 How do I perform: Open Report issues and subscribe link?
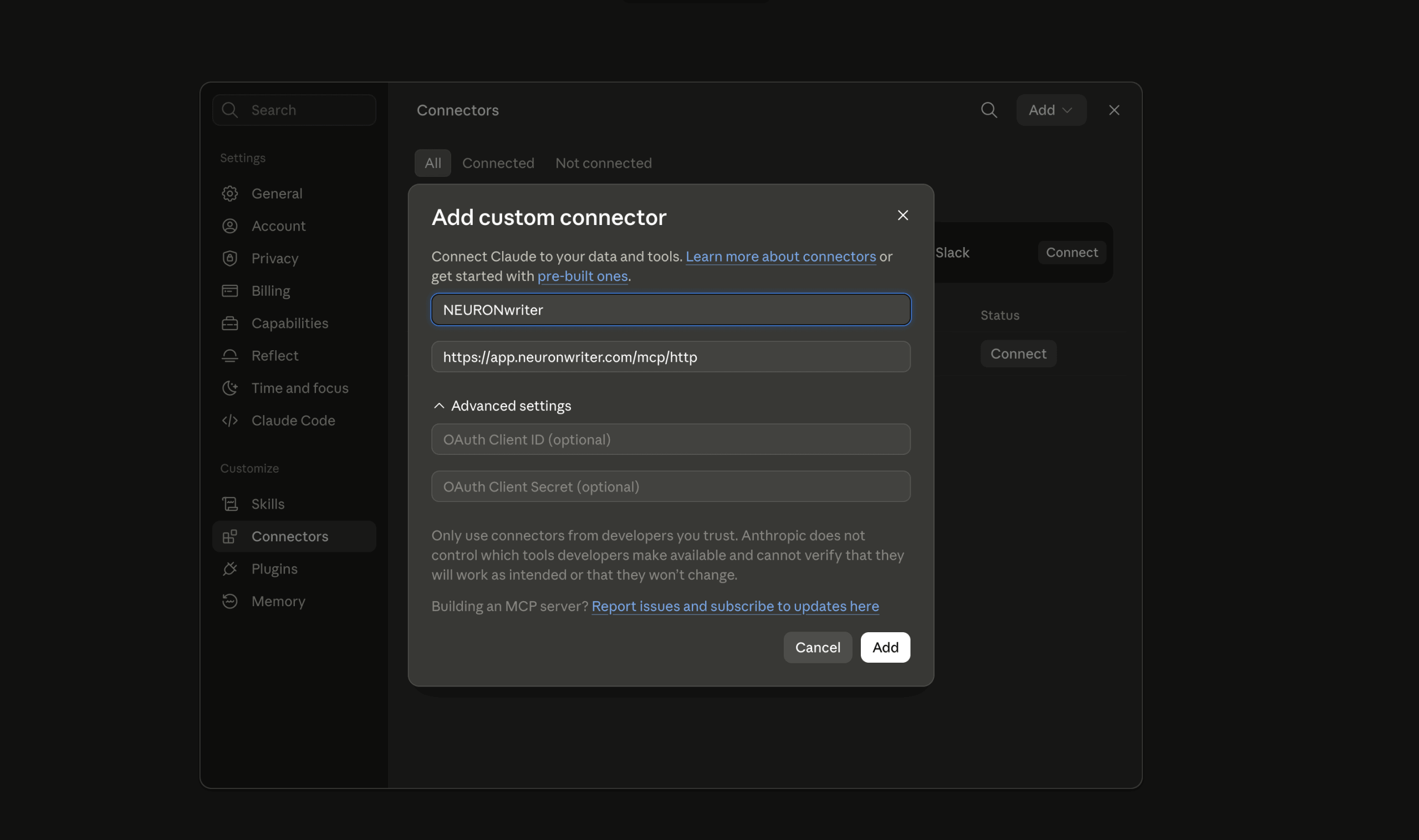coord(735,606)
